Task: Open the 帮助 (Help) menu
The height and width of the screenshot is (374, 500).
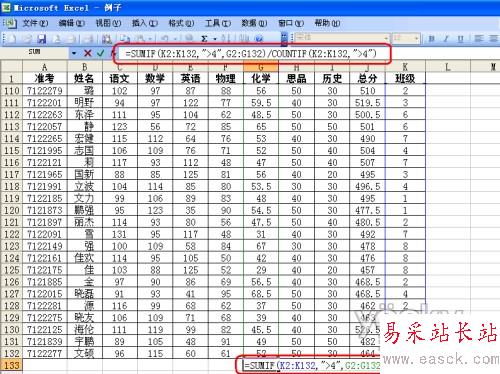Action: point(327,23)
